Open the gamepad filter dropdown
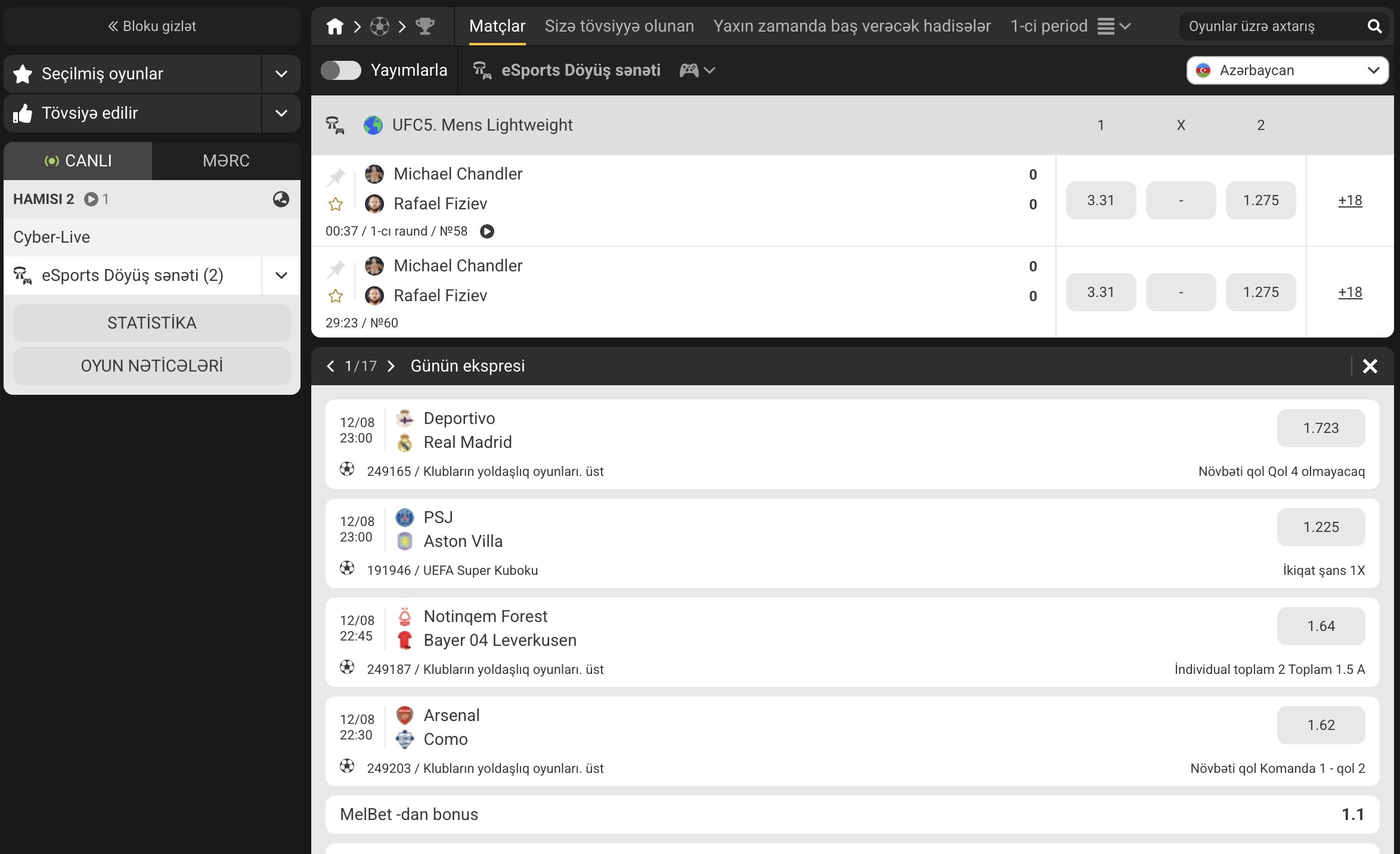This screenshot has height=854, width=1400. 697,70
